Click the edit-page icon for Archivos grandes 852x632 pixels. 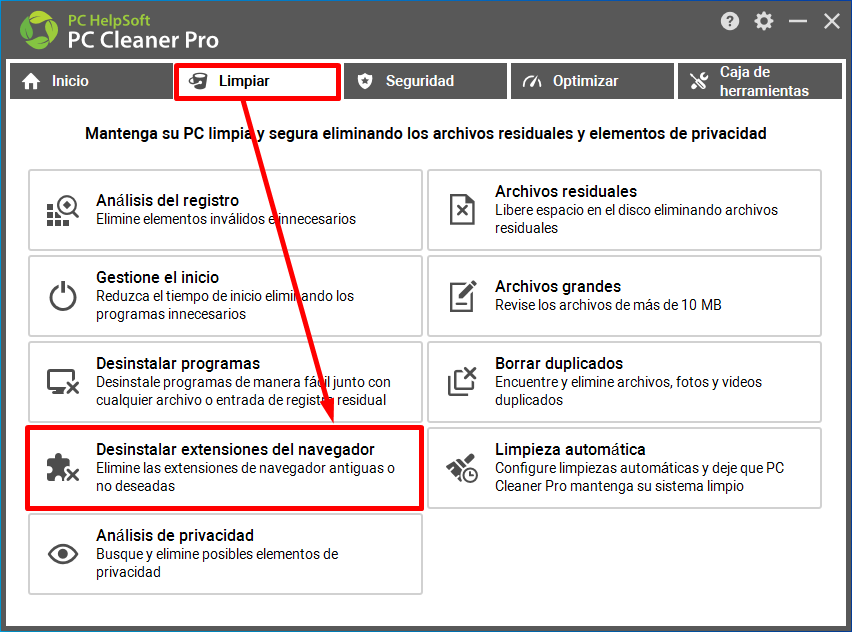click(463, 296)
